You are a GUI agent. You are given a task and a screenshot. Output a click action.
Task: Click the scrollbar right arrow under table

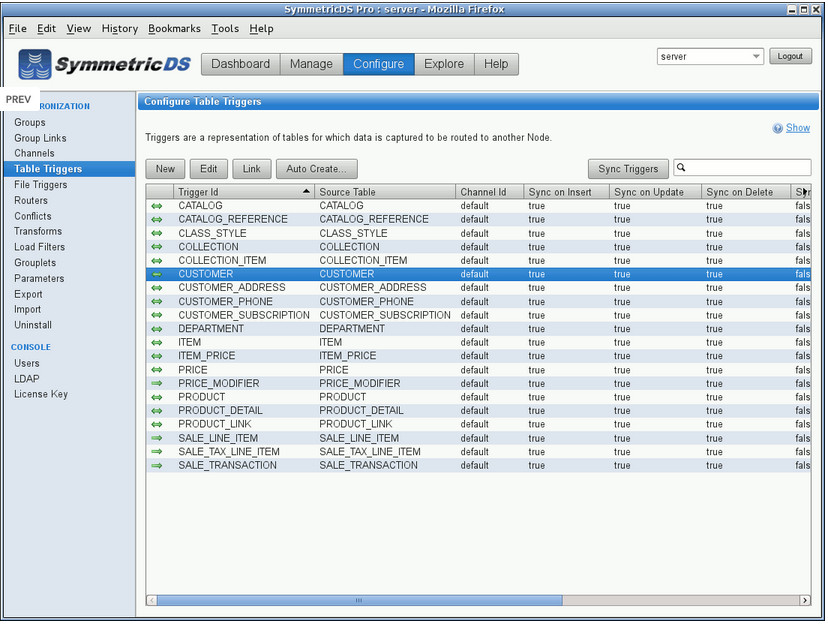805,600
